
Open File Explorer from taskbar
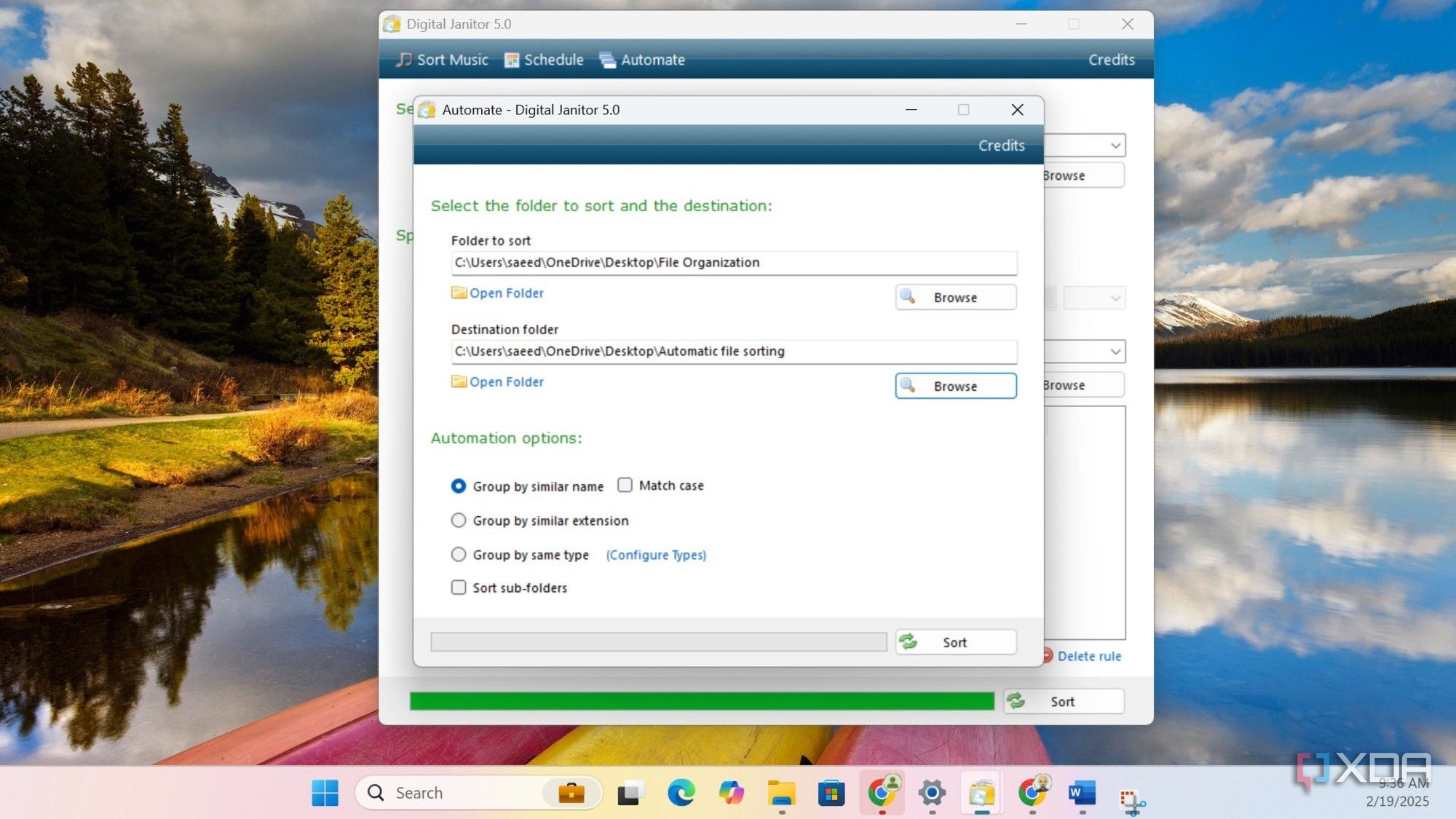[x=781, y=793]
